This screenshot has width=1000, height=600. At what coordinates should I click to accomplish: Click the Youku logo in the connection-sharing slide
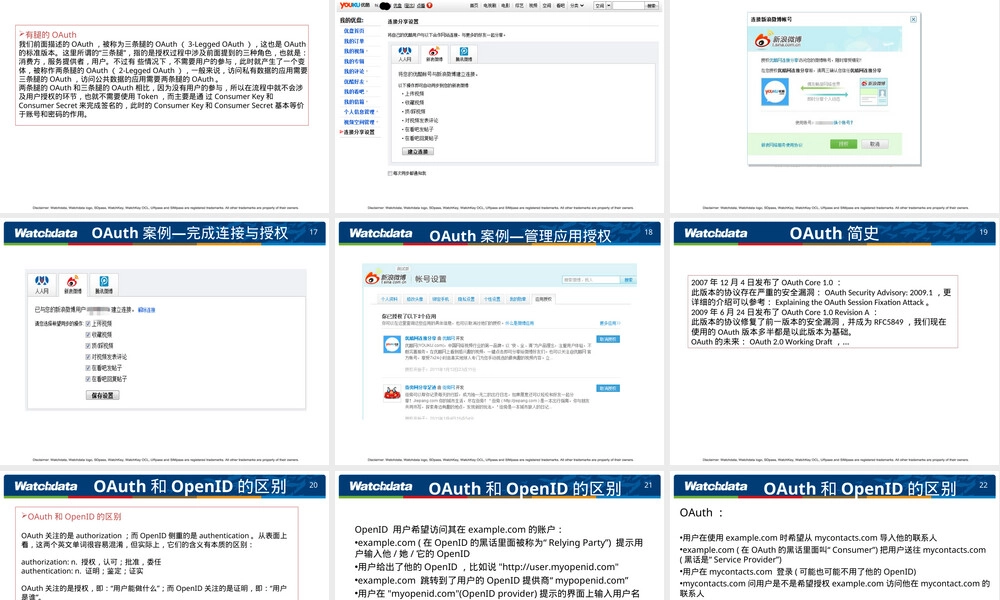(355, 5)
